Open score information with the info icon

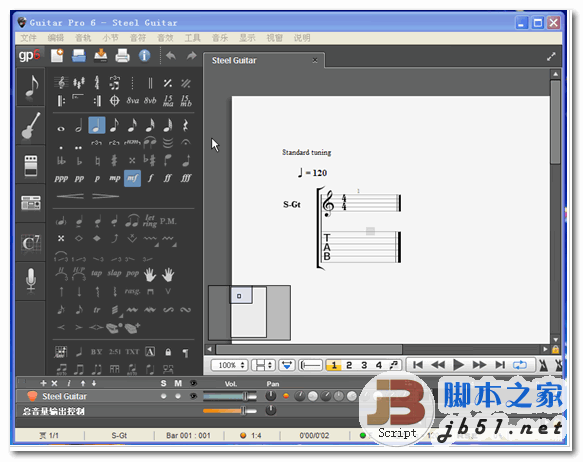[144, 56]
